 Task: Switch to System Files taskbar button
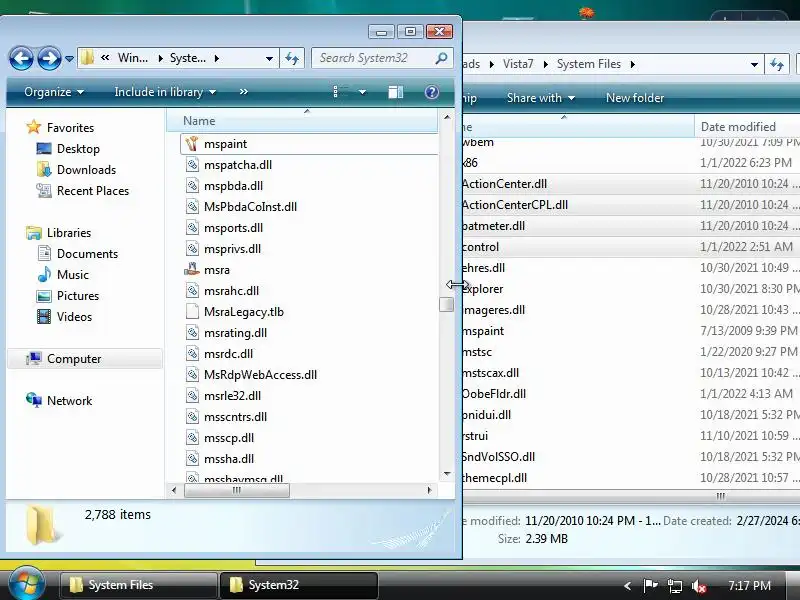click(x=138, y=585)
